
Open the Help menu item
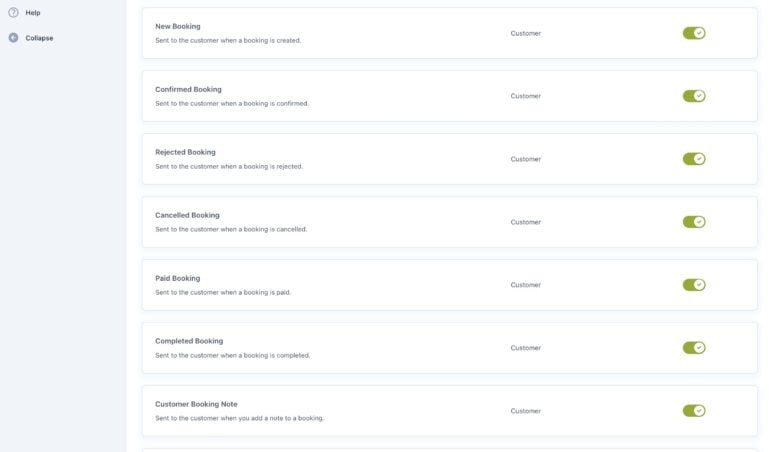pyautogui.click(x=33, y=13)
